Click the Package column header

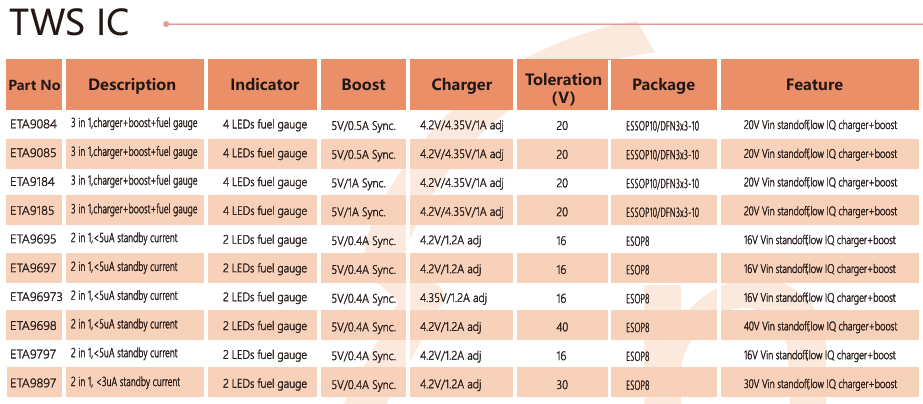[x=663, y=85]
